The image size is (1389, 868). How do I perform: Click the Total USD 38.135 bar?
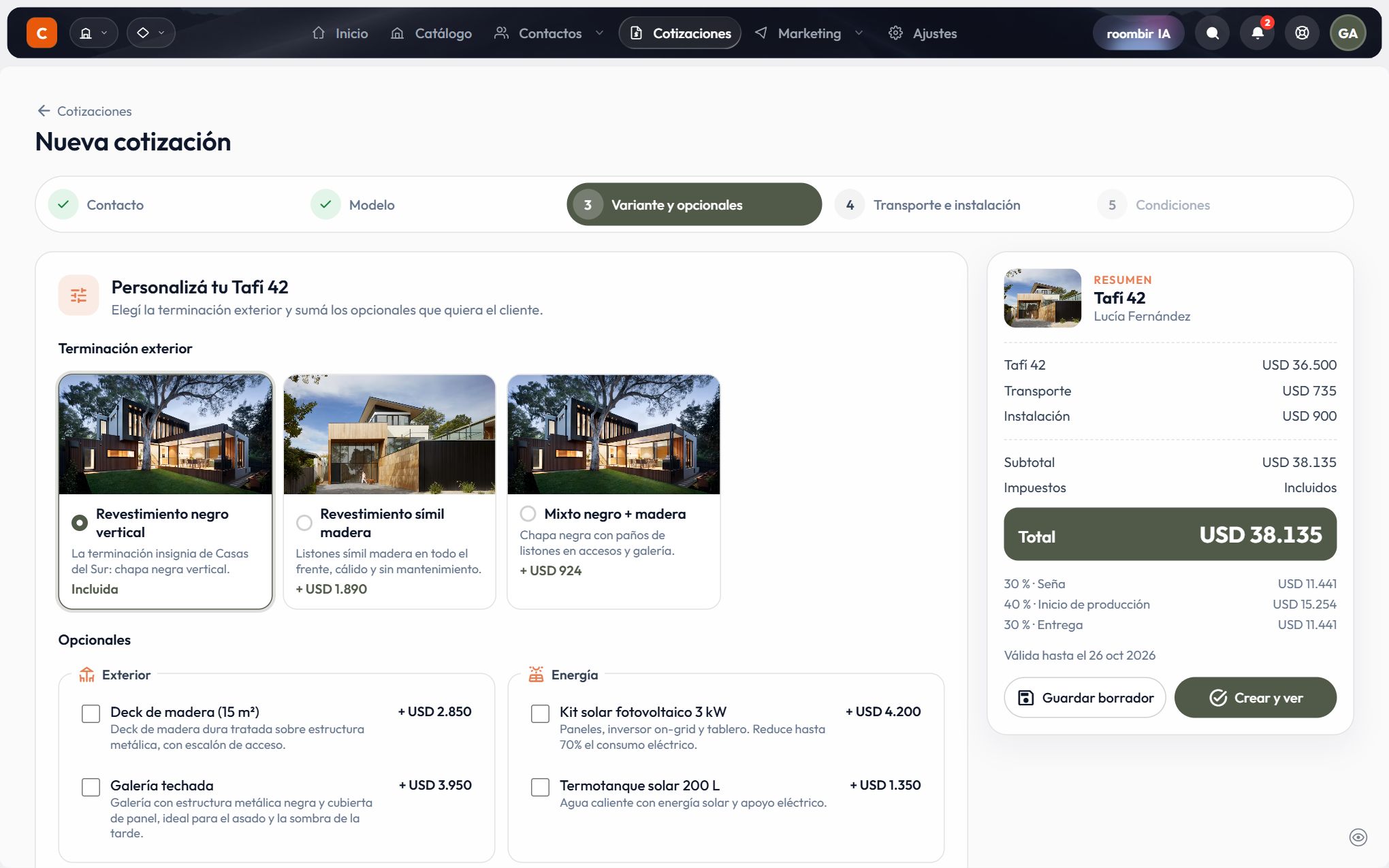[1170, 534]
